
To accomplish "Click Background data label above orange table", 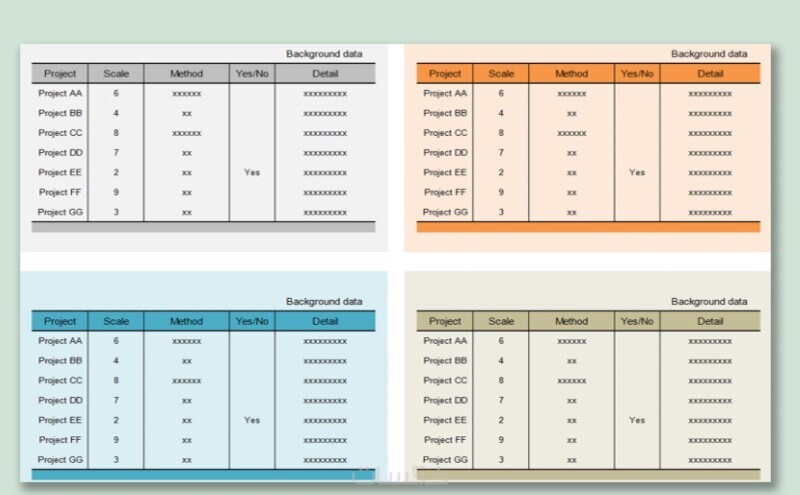I will pyautogui.click(x=709, y=54).
